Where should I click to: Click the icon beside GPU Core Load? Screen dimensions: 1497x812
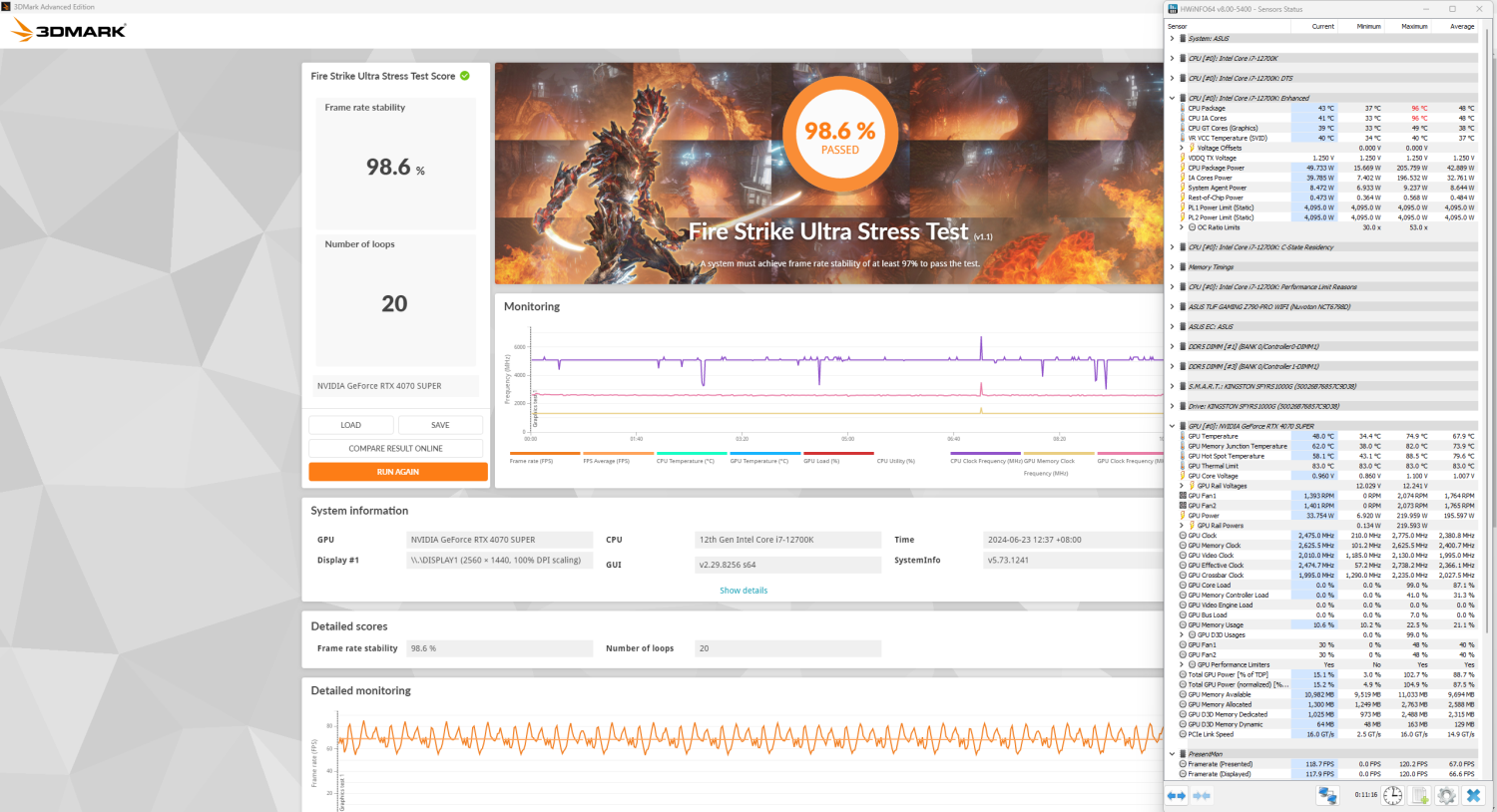(1183, 586)
